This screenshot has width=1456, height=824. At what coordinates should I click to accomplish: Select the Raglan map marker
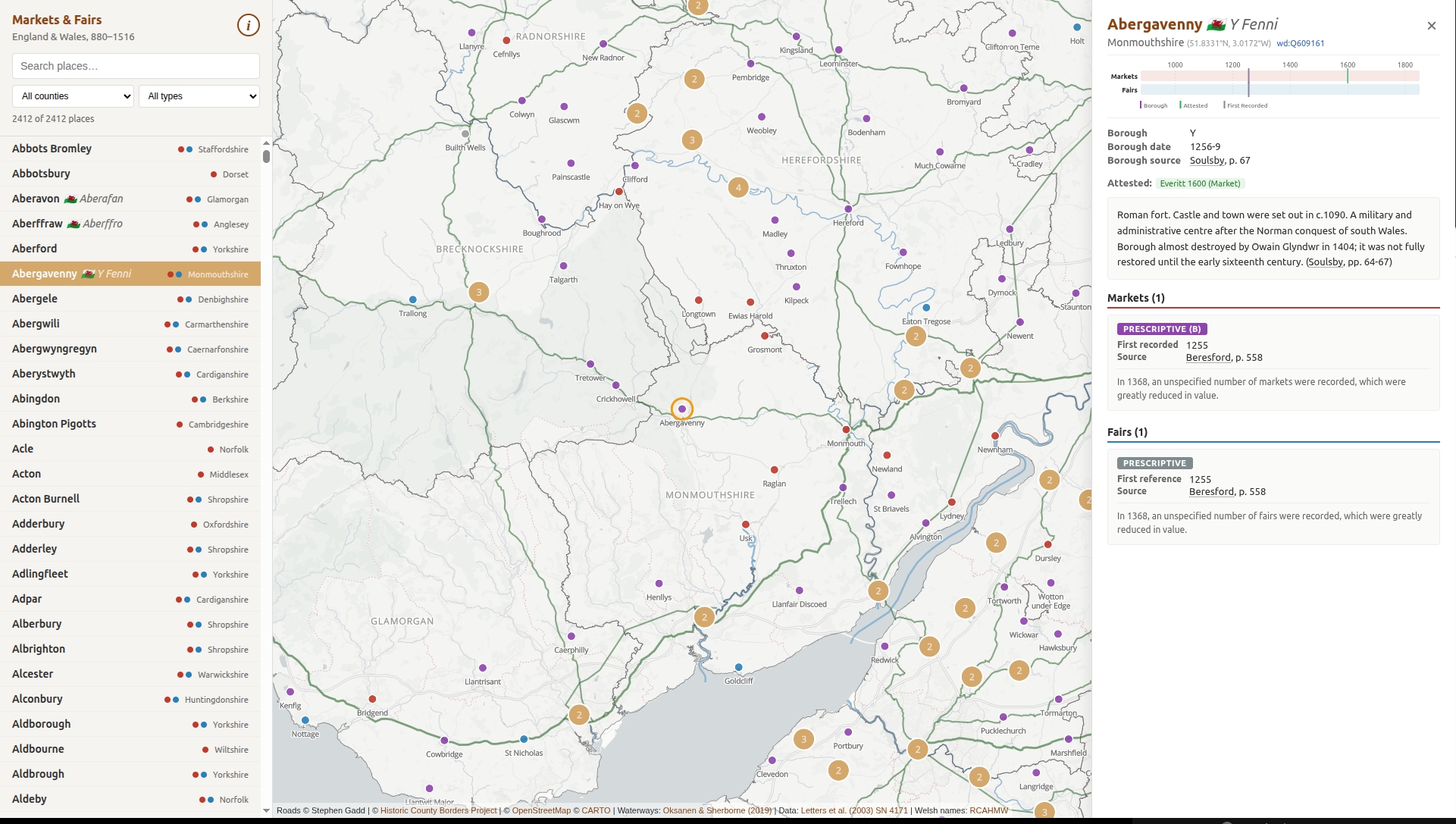click(x=774, y=470)
